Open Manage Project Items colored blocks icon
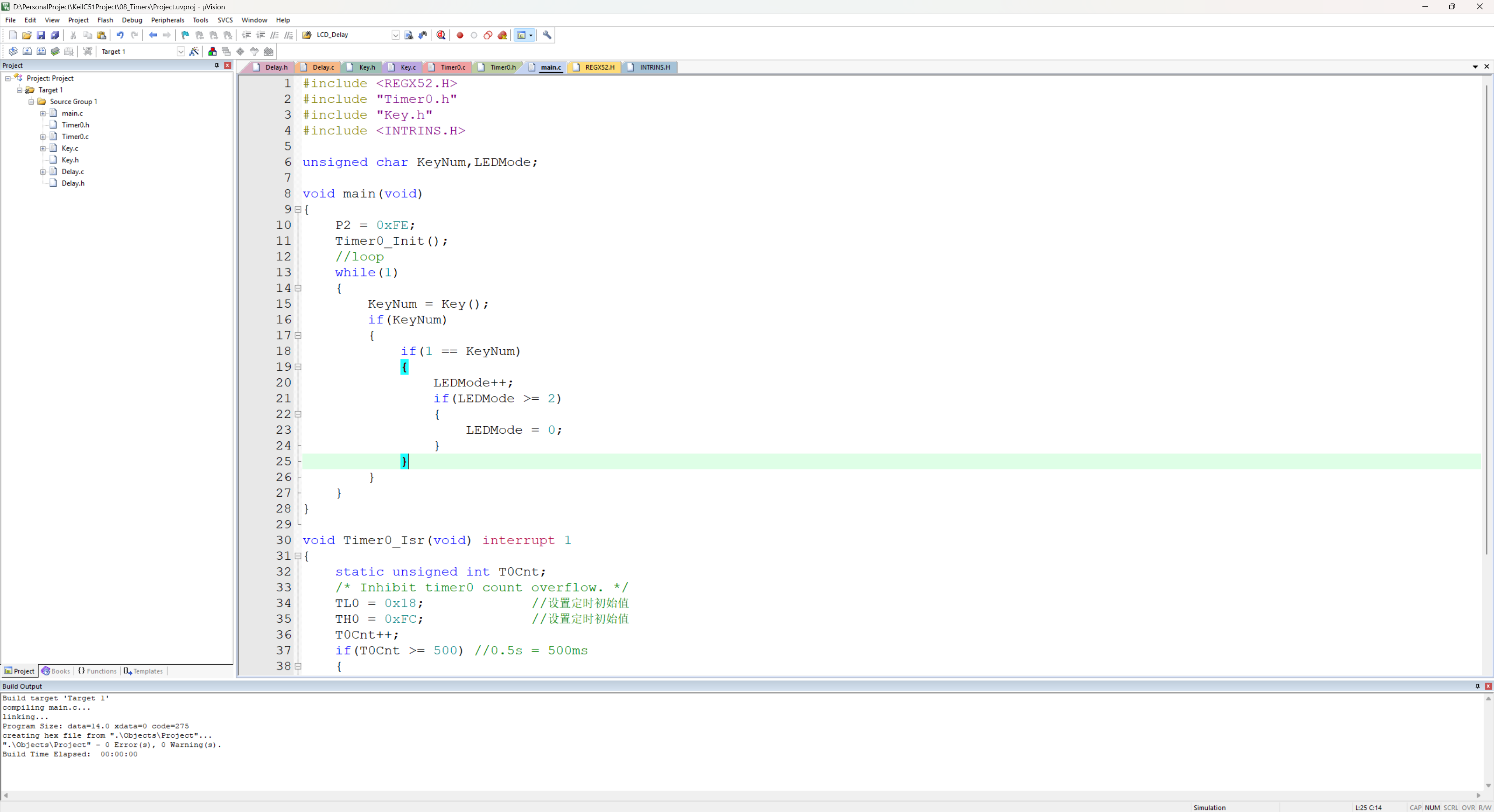This screenshot has width=1494, height=812. click(212, 51)
